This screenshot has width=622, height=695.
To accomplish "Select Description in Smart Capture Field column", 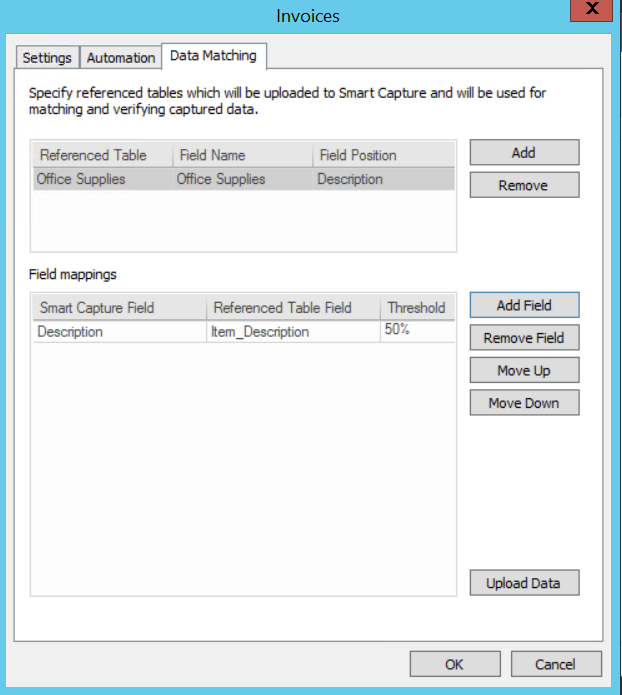I will (x=120, y=332).
